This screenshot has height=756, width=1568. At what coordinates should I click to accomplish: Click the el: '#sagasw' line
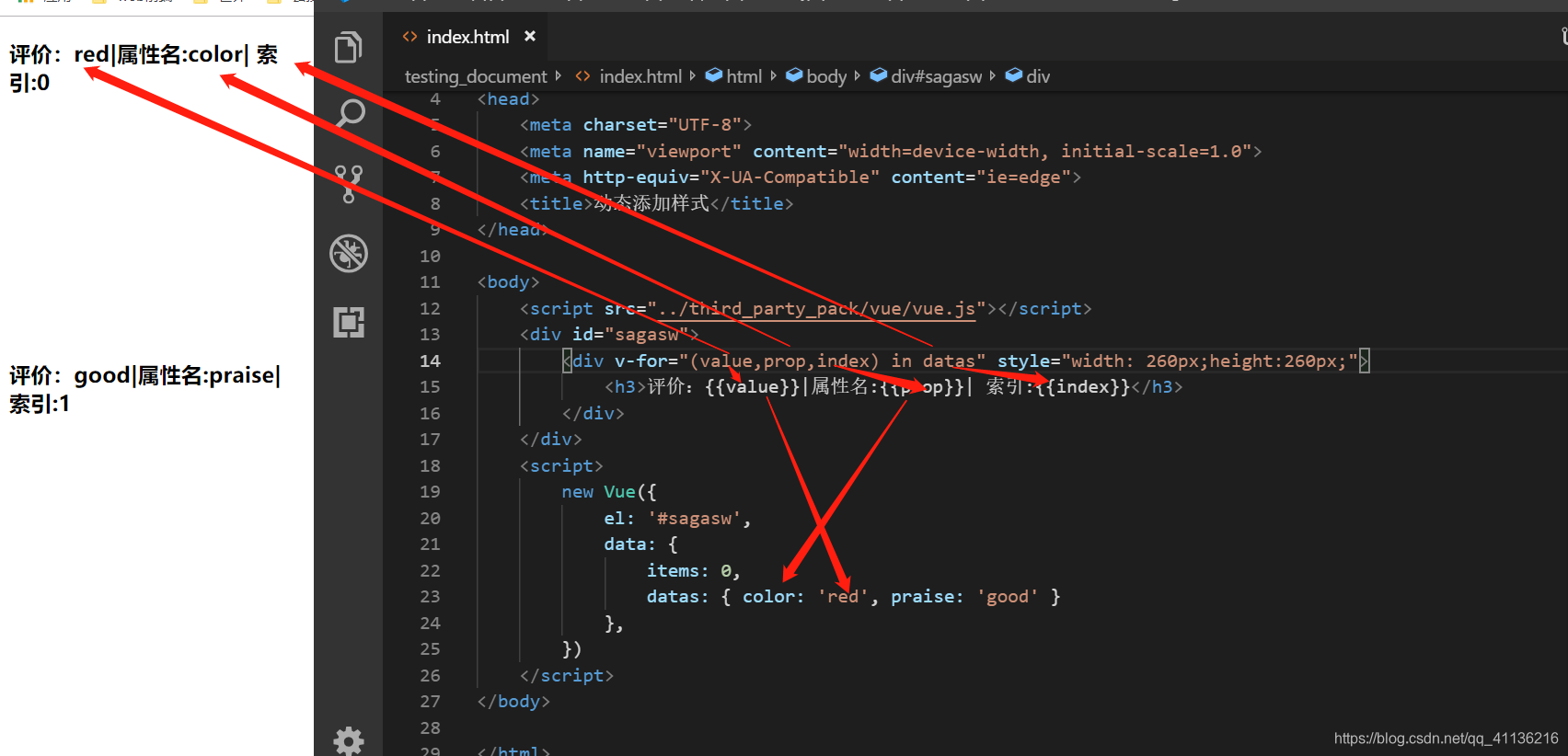[677, 519]
